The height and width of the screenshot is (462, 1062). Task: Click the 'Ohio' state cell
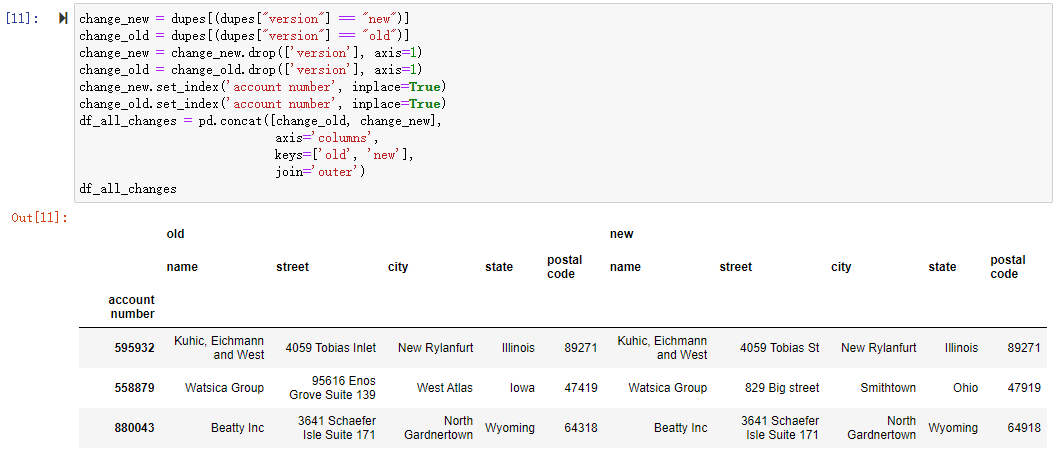click(x=964, y=388)
